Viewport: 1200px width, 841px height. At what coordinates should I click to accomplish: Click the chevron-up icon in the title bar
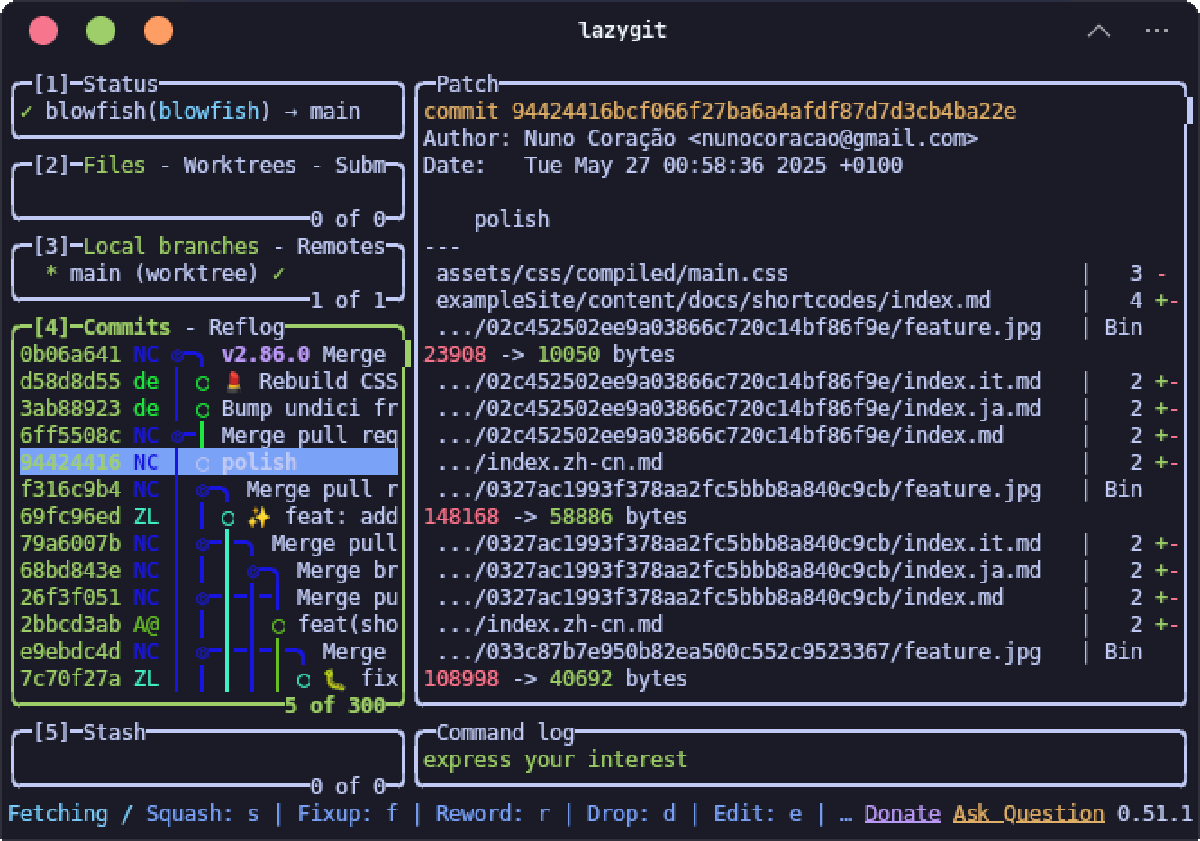(x=1098, y=31)
